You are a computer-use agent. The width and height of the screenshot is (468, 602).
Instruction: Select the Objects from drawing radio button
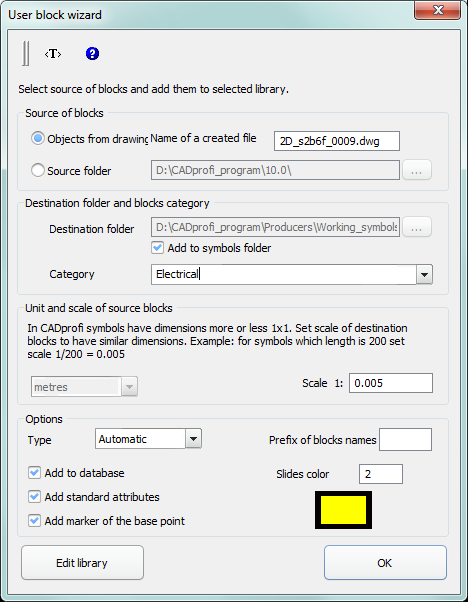pos(38,139)
